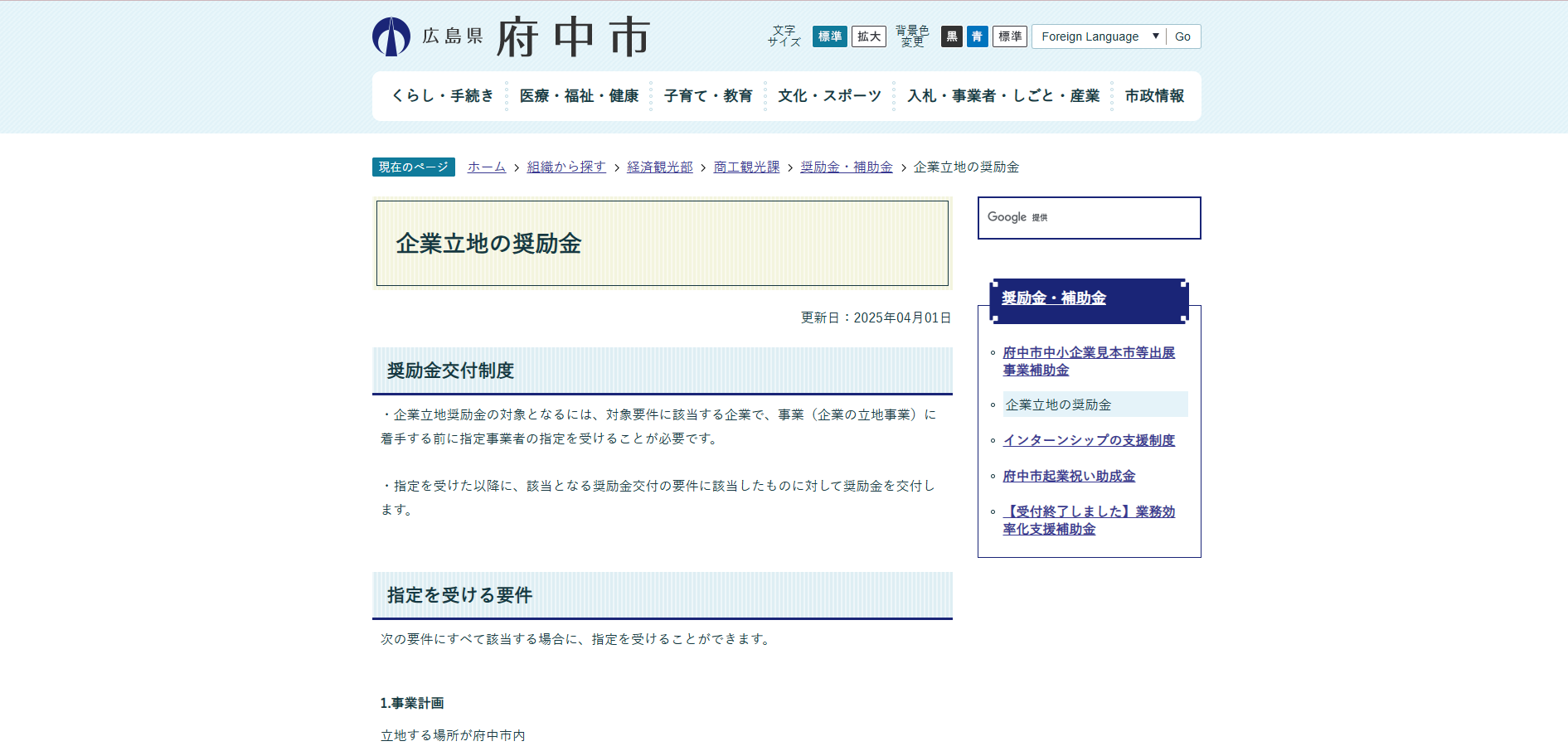This screenshot has width=1568, height=751.
Task: Open 経済観光部 breadcrumb link
Action: click(660, 167)
